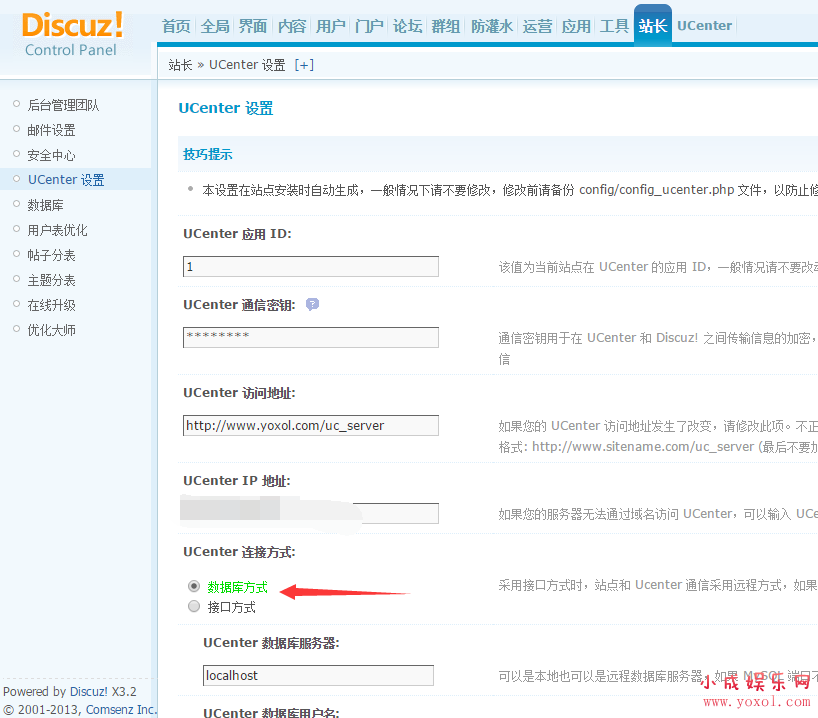
Task: Click the UCenter 连接方式 label
Action: pos(239,552)
